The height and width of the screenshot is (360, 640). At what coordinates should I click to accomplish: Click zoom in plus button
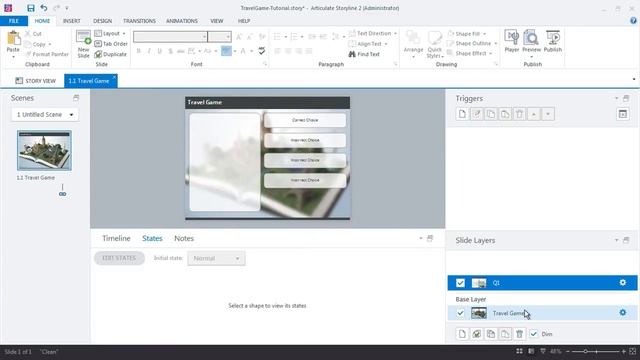[624, 351]
